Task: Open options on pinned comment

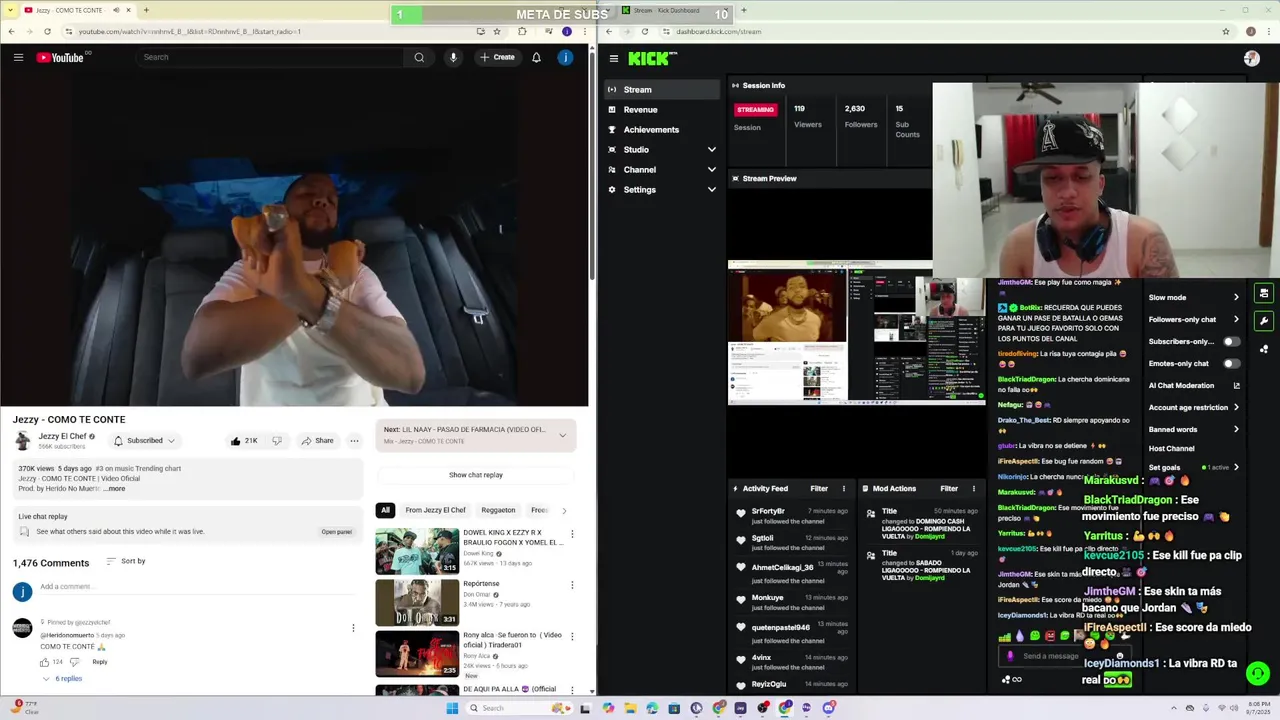Action: point(353,628)
